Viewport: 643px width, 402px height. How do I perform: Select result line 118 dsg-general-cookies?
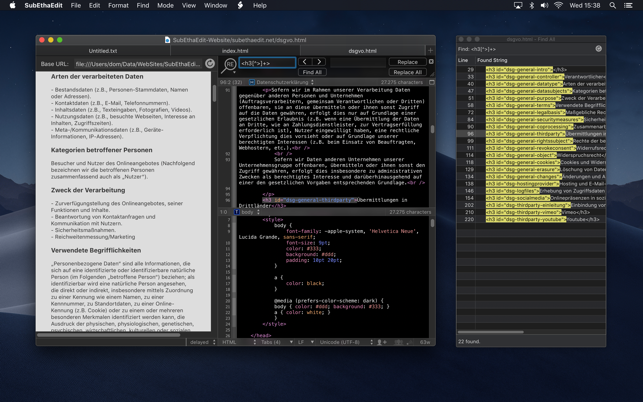[x=531, y=162]
